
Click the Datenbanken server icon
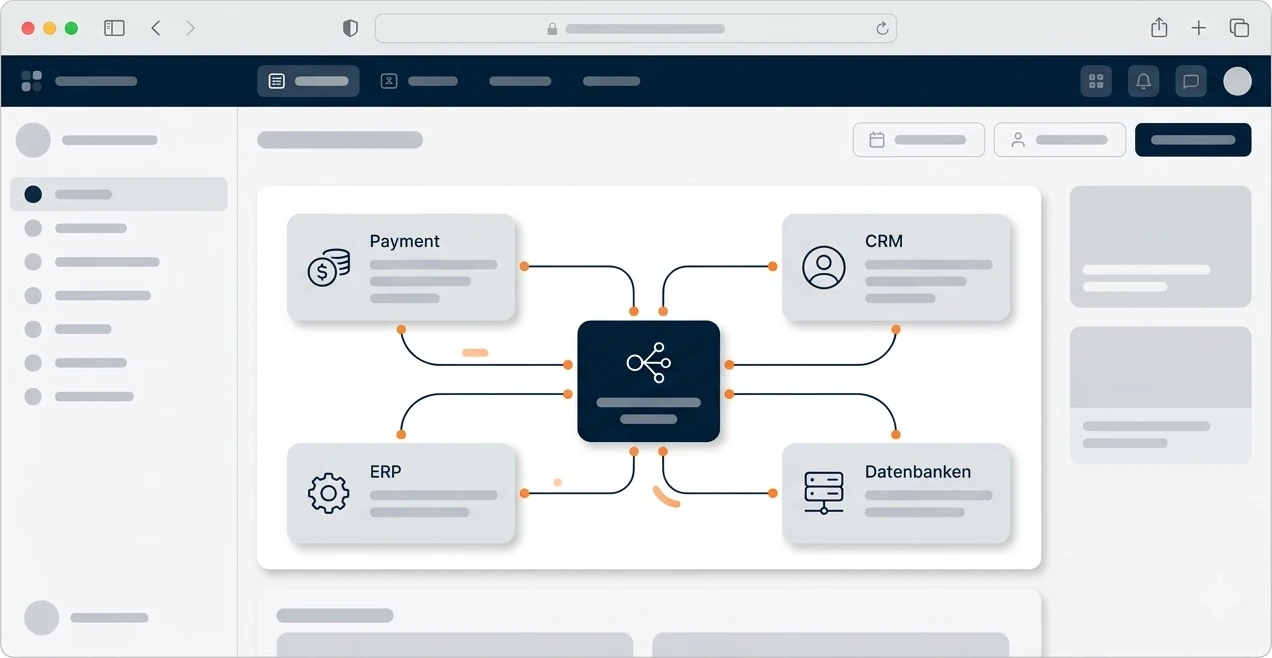(824, 493)
